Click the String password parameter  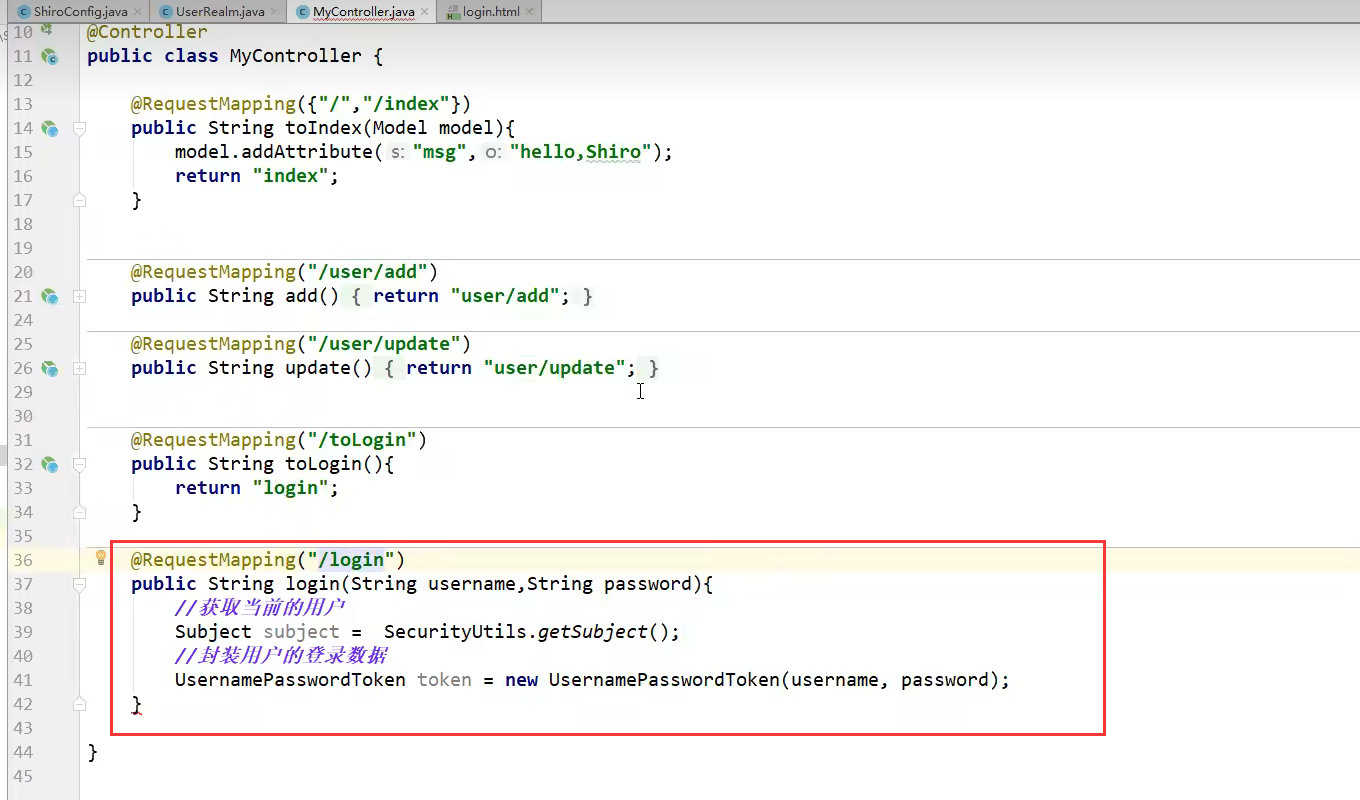pos(609,584)
